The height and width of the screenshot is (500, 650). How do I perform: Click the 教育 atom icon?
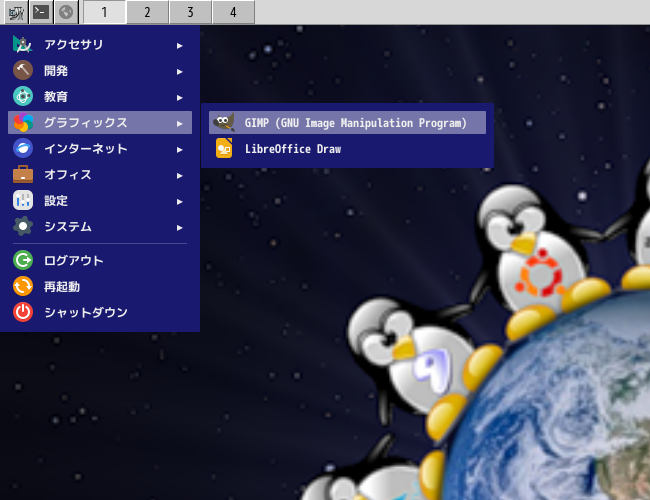click(23, 96)
